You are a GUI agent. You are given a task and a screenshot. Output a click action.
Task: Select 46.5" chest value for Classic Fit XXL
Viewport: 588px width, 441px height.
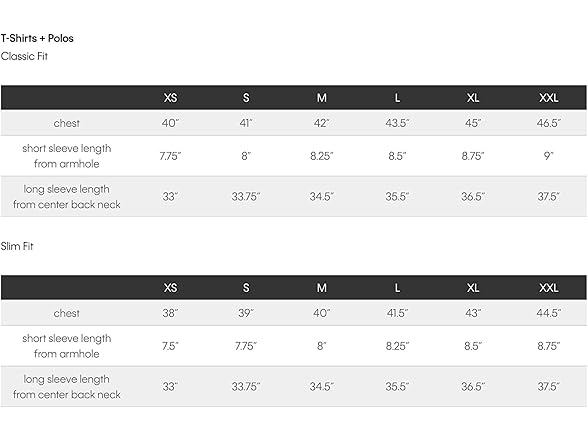pos(549,123)
